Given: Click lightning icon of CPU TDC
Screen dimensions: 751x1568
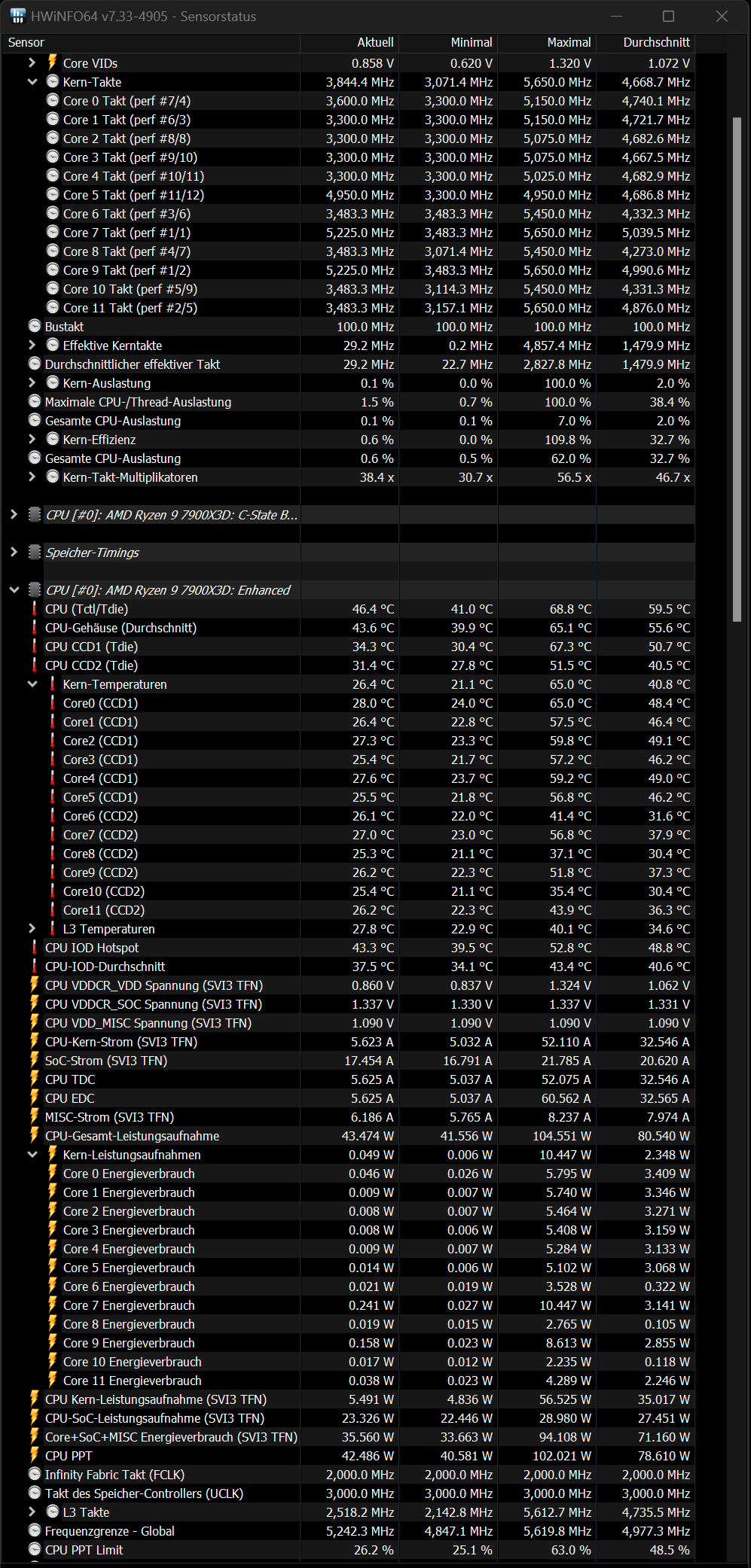Looking at the screenshot, I should [35, 1079].
